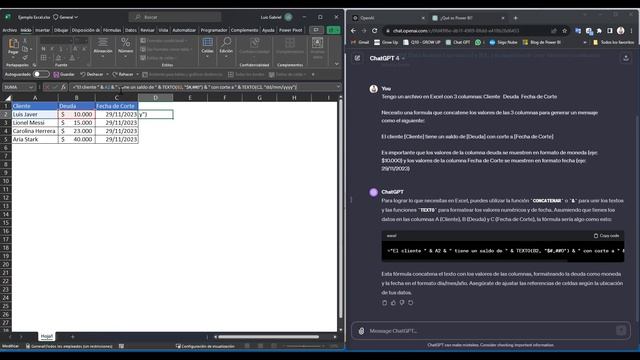Open the Todos los favoritos folder
This screenshot has height=360, width=640.
613,42
